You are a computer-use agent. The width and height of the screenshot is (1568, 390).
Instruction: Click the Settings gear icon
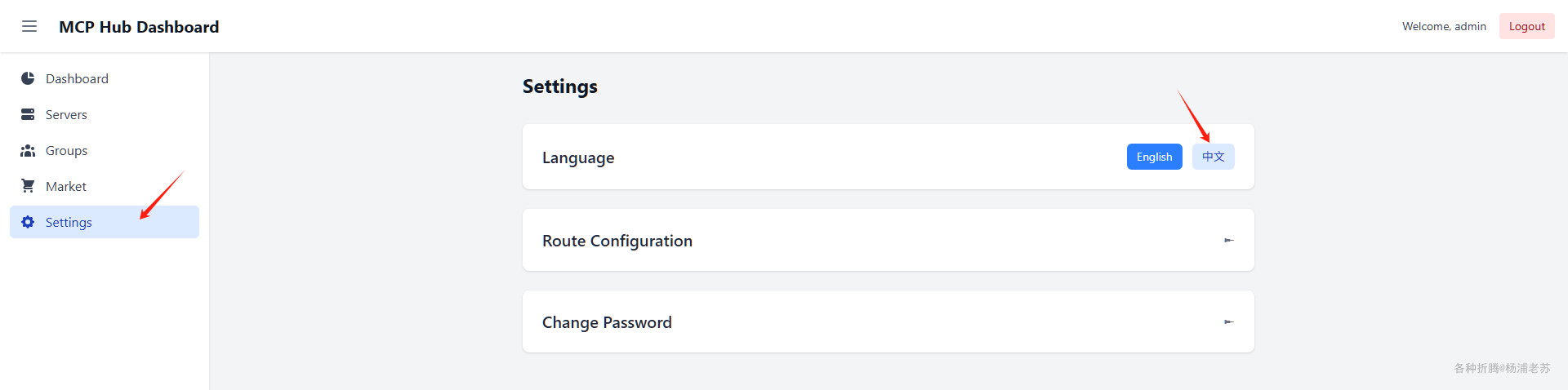28,222
